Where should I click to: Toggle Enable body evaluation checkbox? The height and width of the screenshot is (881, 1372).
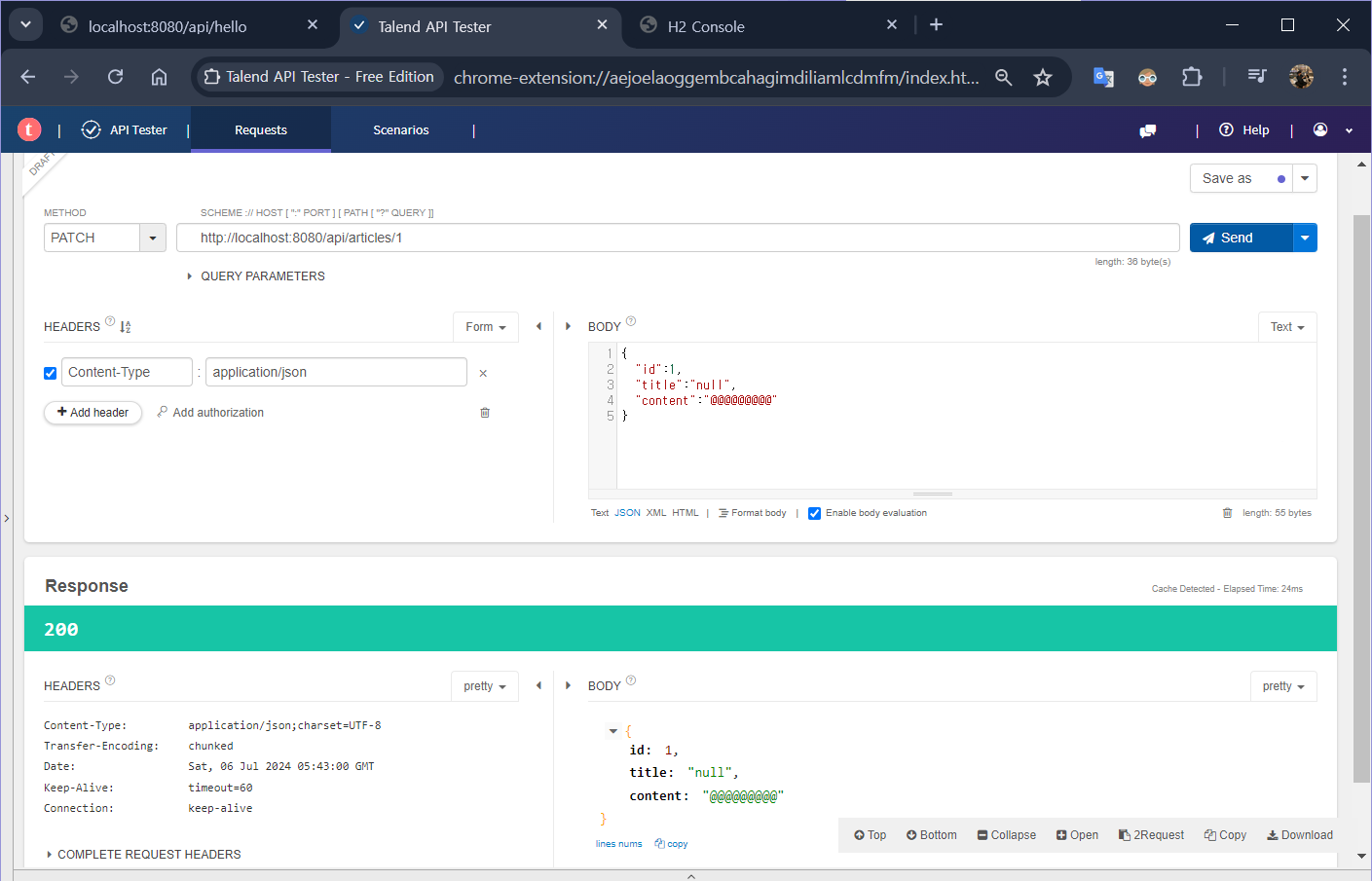[814, 513]
